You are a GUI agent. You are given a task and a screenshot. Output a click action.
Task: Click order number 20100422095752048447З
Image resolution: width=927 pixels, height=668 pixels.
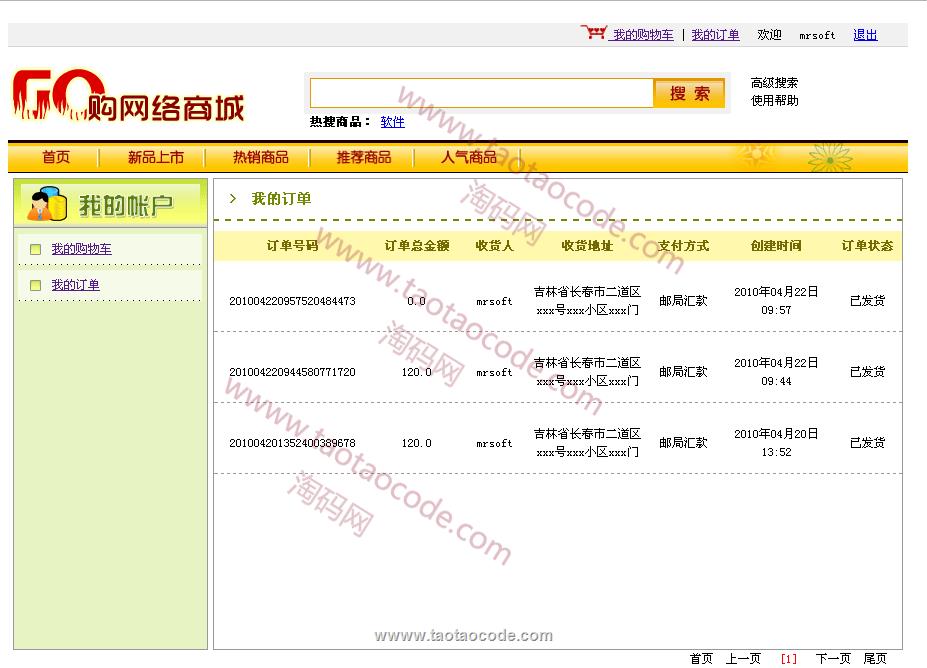point(292,301)
